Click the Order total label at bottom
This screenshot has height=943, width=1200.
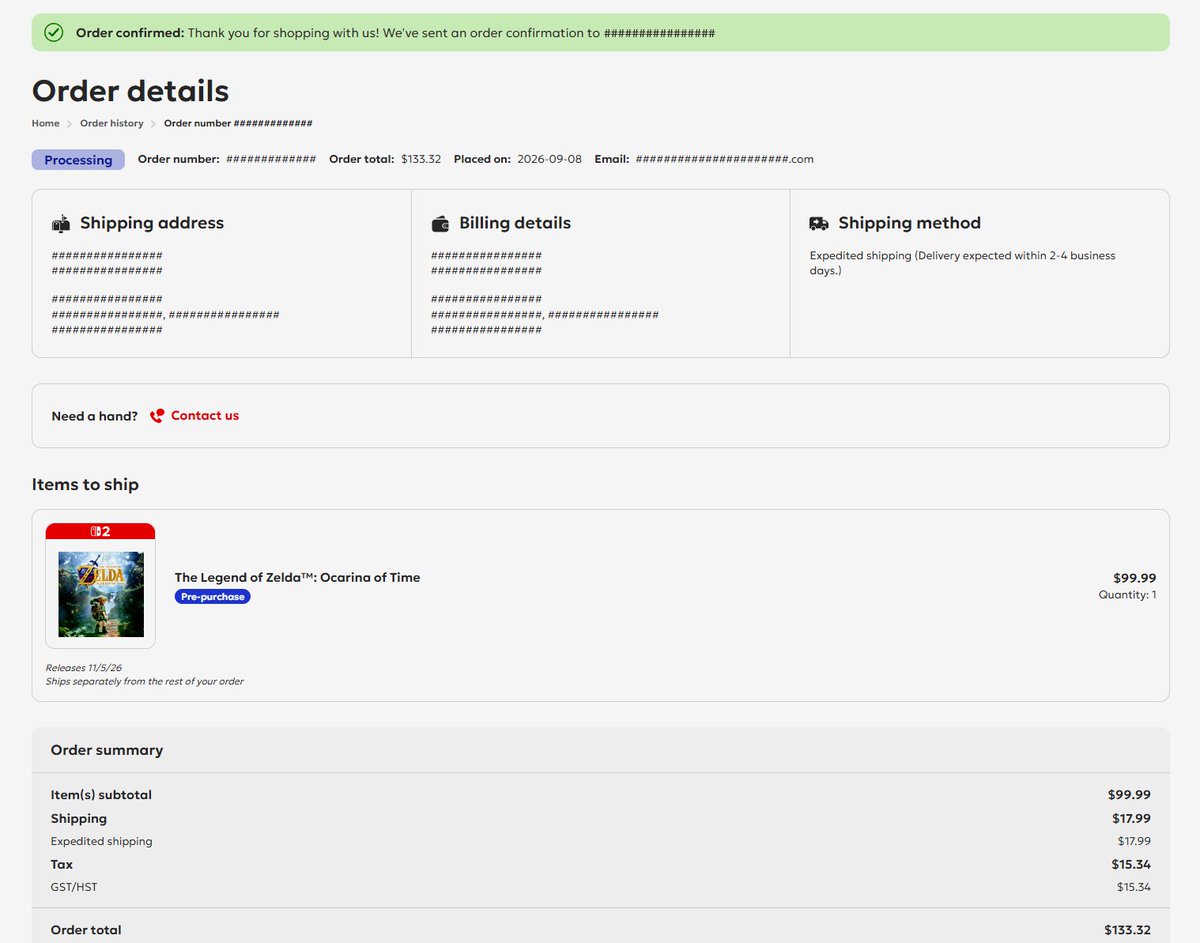[86, 930]
